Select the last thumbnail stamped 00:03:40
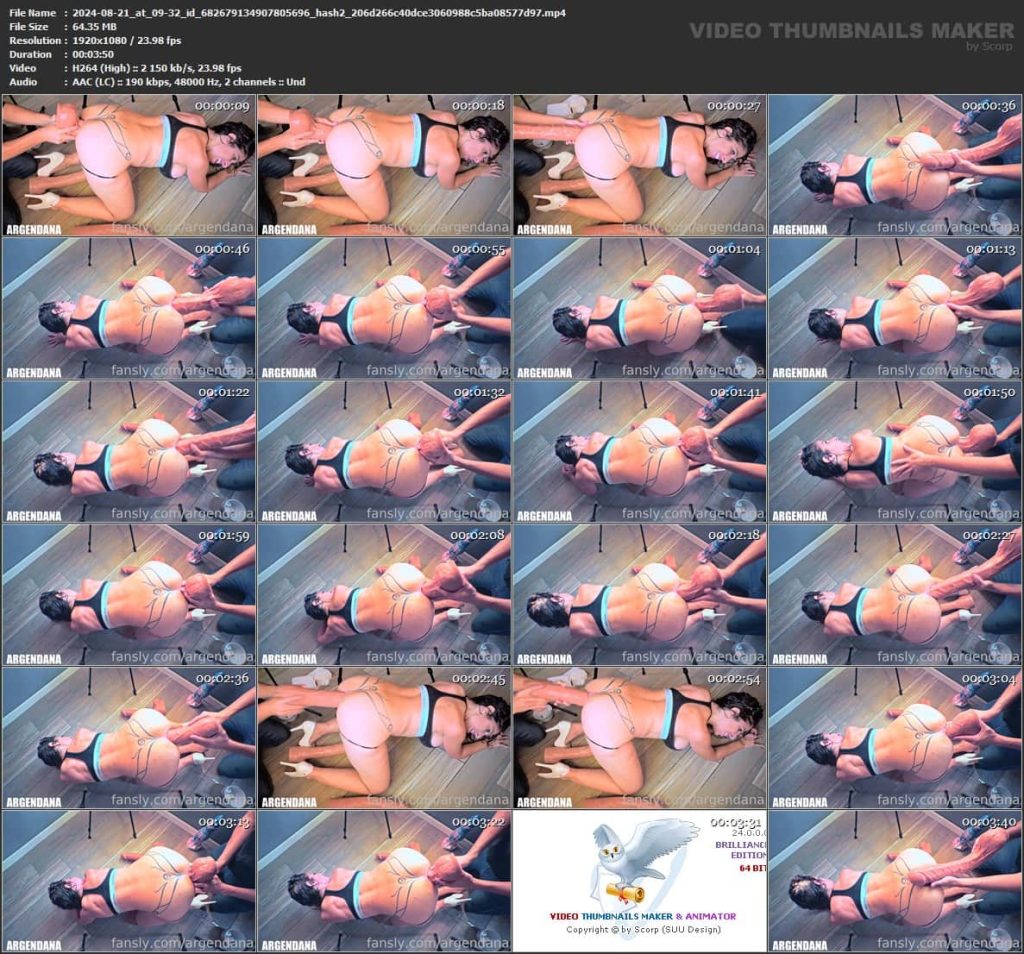 tap(894, 881)
